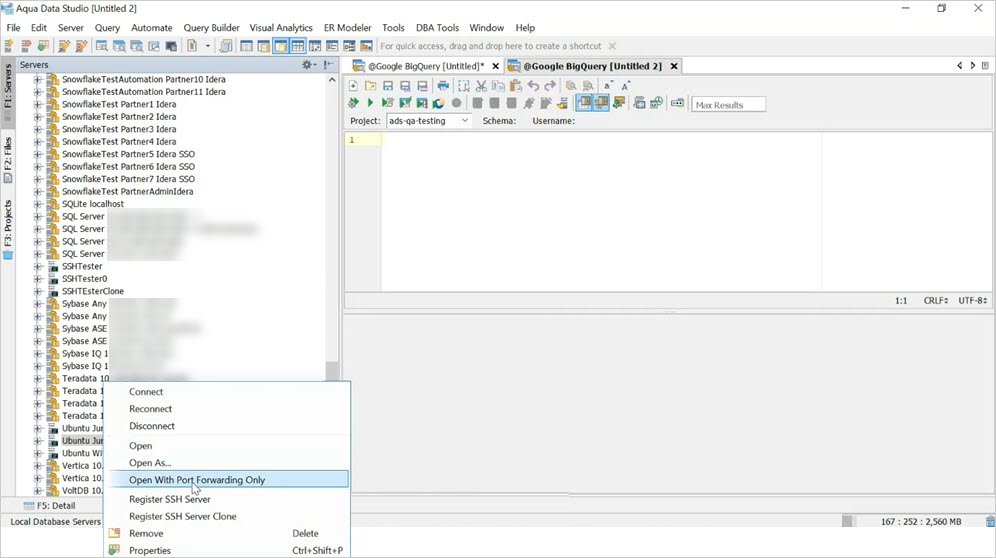The width and height of the screenshot is (996, 558).
Task: Open the dropdown arrow next to the document icon
Action: [x=208, y=46]
